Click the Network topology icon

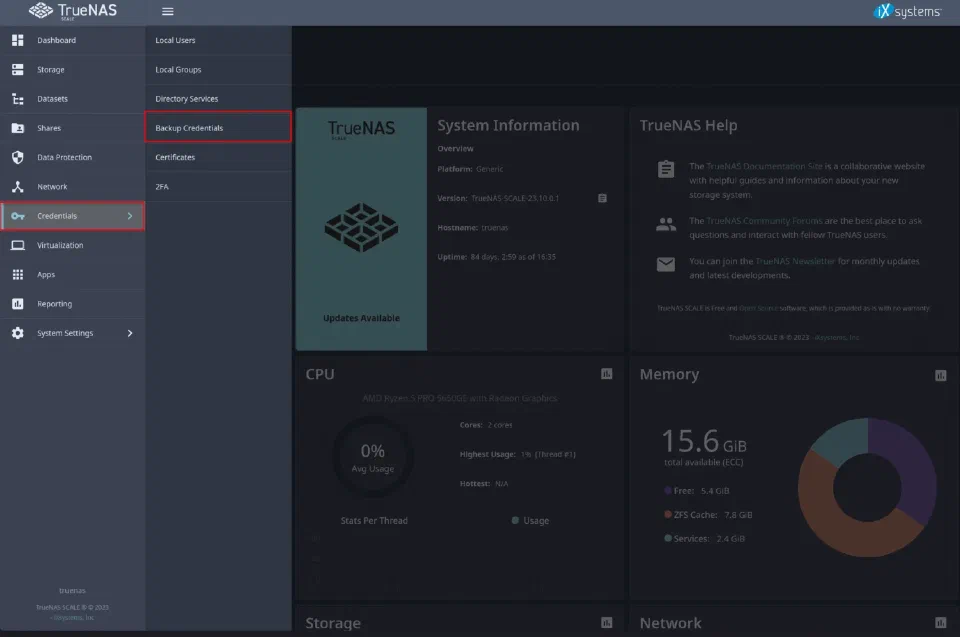[18, 187]
